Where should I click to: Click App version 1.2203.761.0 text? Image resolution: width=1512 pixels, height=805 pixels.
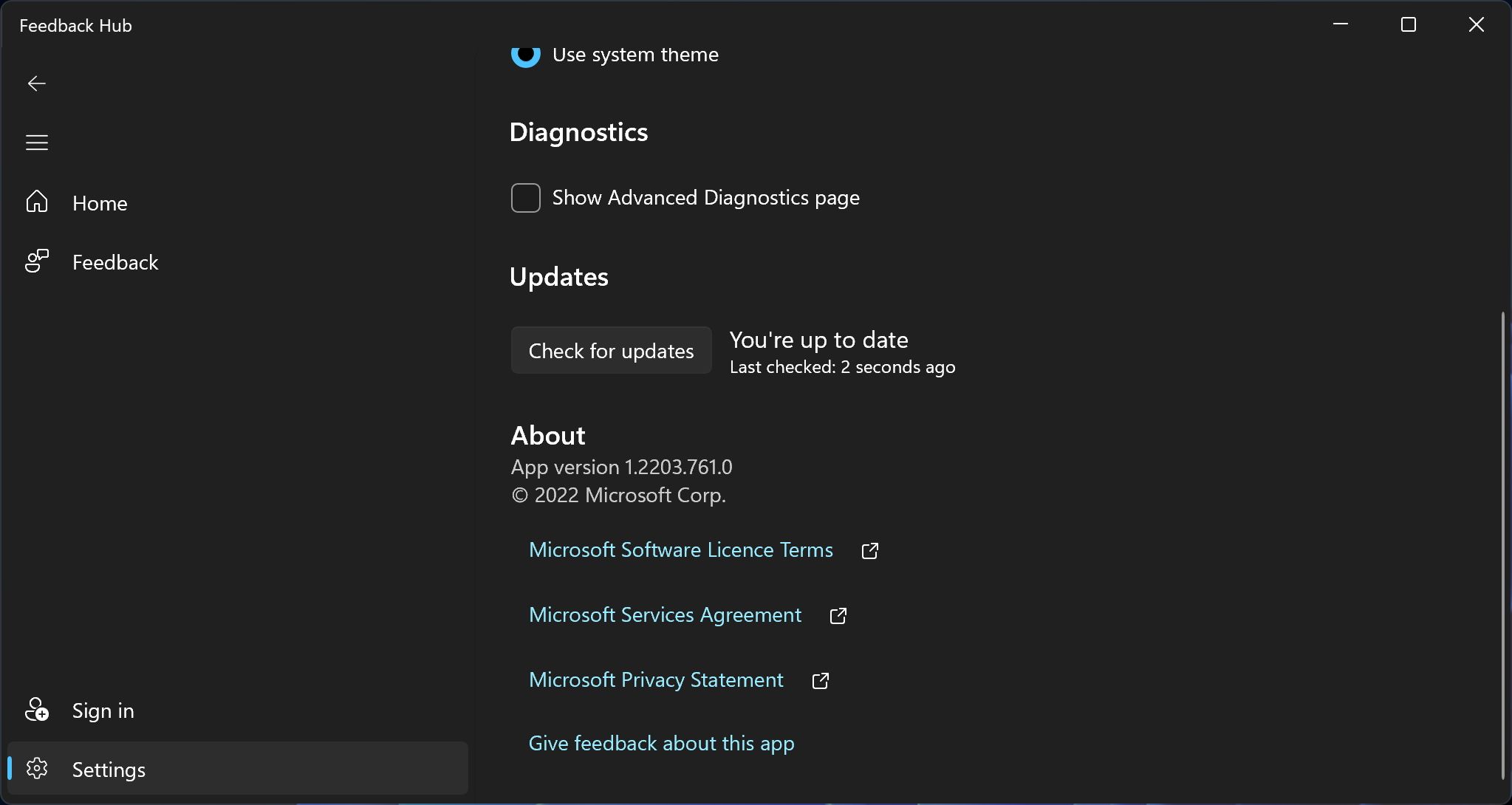point(622,467)
